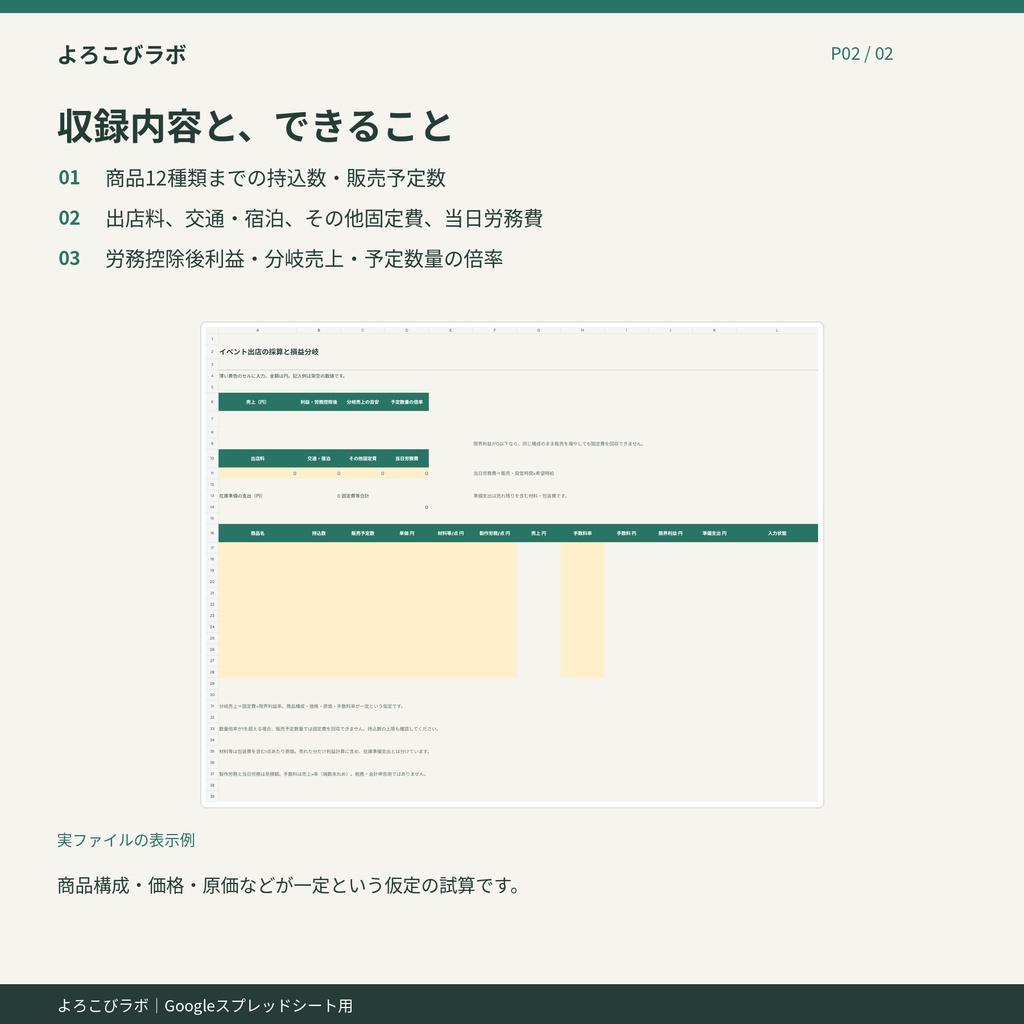Click the 出店料 header cell

click(x=257, y=458)
